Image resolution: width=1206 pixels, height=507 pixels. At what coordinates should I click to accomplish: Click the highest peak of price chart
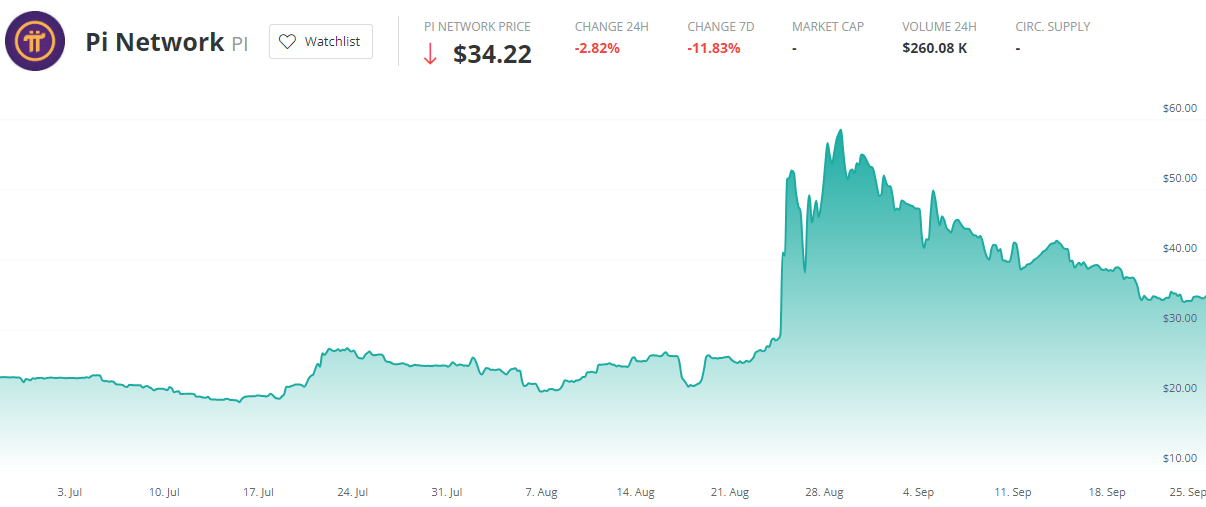[x=841, y=130]
